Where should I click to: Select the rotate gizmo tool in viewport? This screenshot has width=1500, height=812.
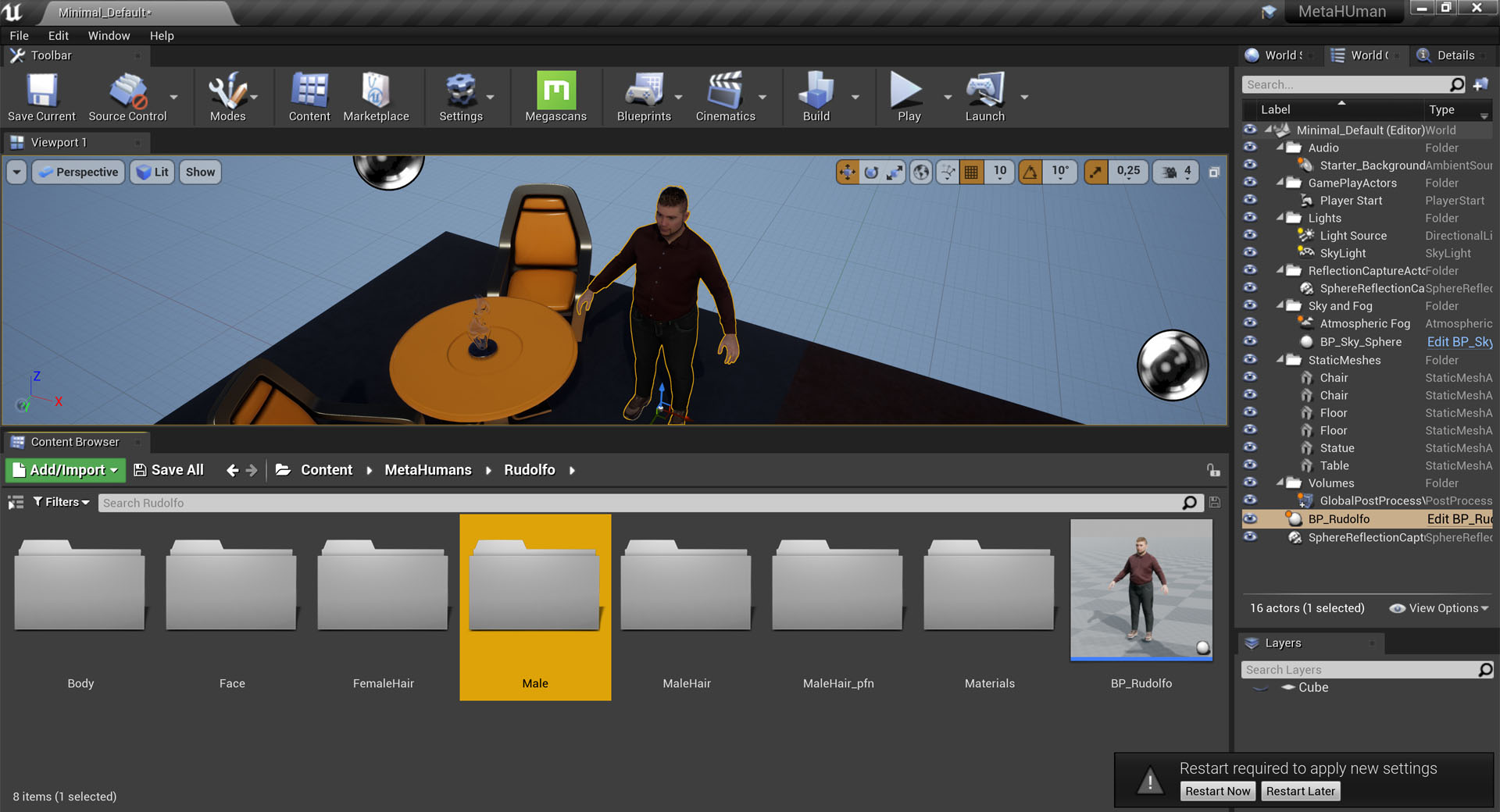click(x=871, y=172)
